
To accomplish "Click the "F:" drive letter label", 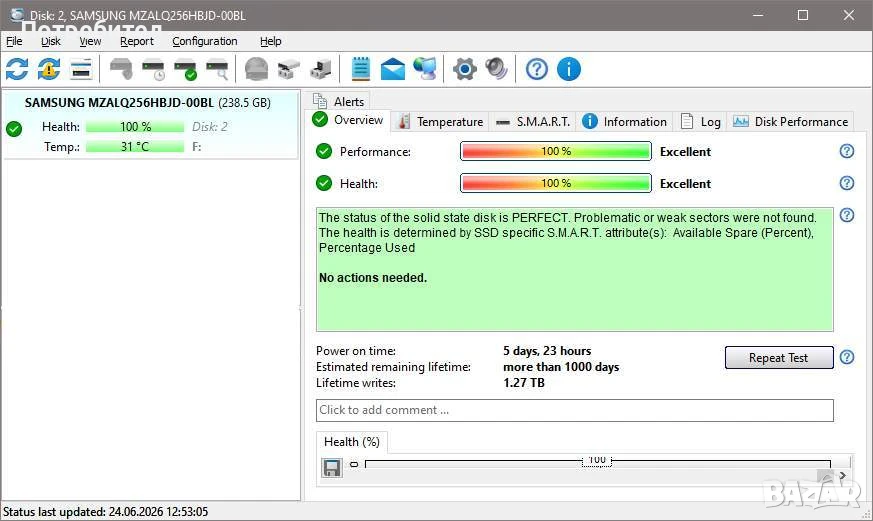I will tap(197, 147).
